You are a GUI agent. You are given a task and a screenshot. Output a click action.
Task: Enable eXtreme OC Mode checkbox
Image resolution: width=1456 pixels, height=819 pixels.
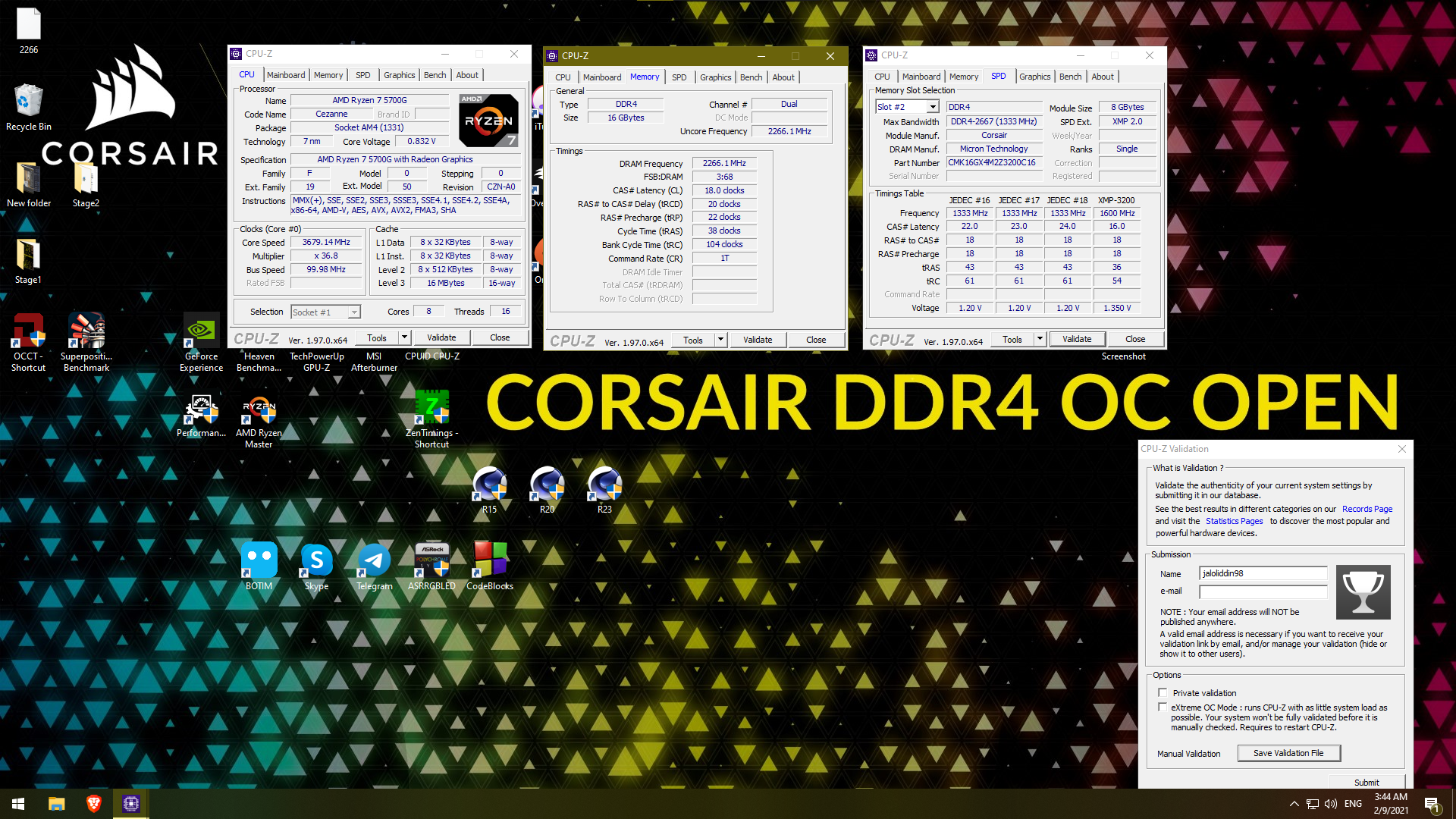pos(1163,707)
